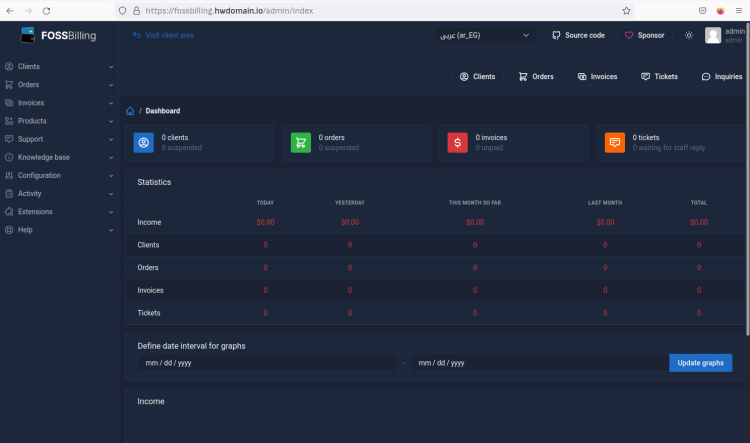Click the red invoices dollar icon
This screenshot has width=750, height=443.
coord(457,143)
